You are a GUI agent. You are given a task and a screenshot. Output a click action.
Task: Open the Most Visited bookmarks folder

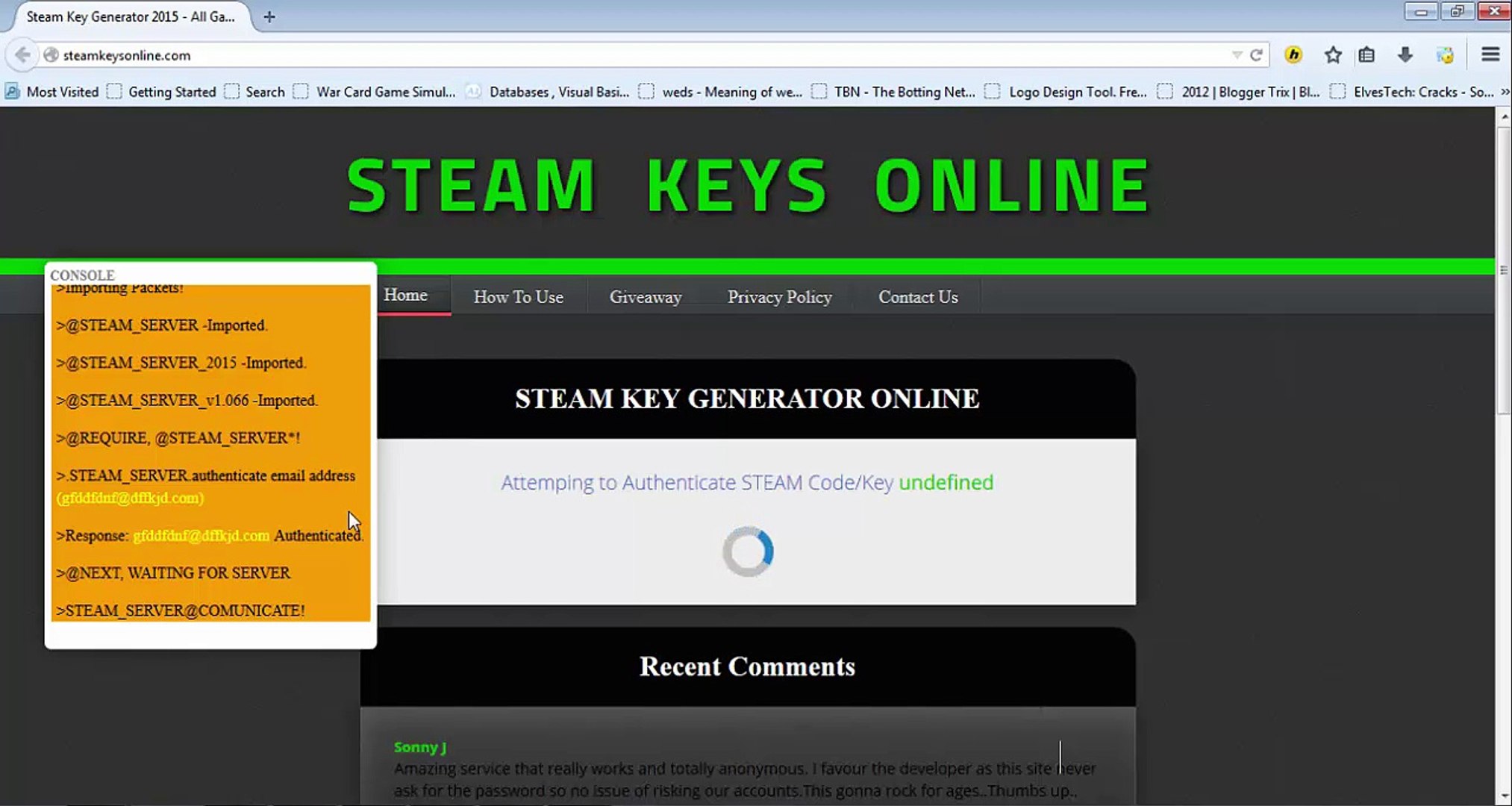point(52,92)
